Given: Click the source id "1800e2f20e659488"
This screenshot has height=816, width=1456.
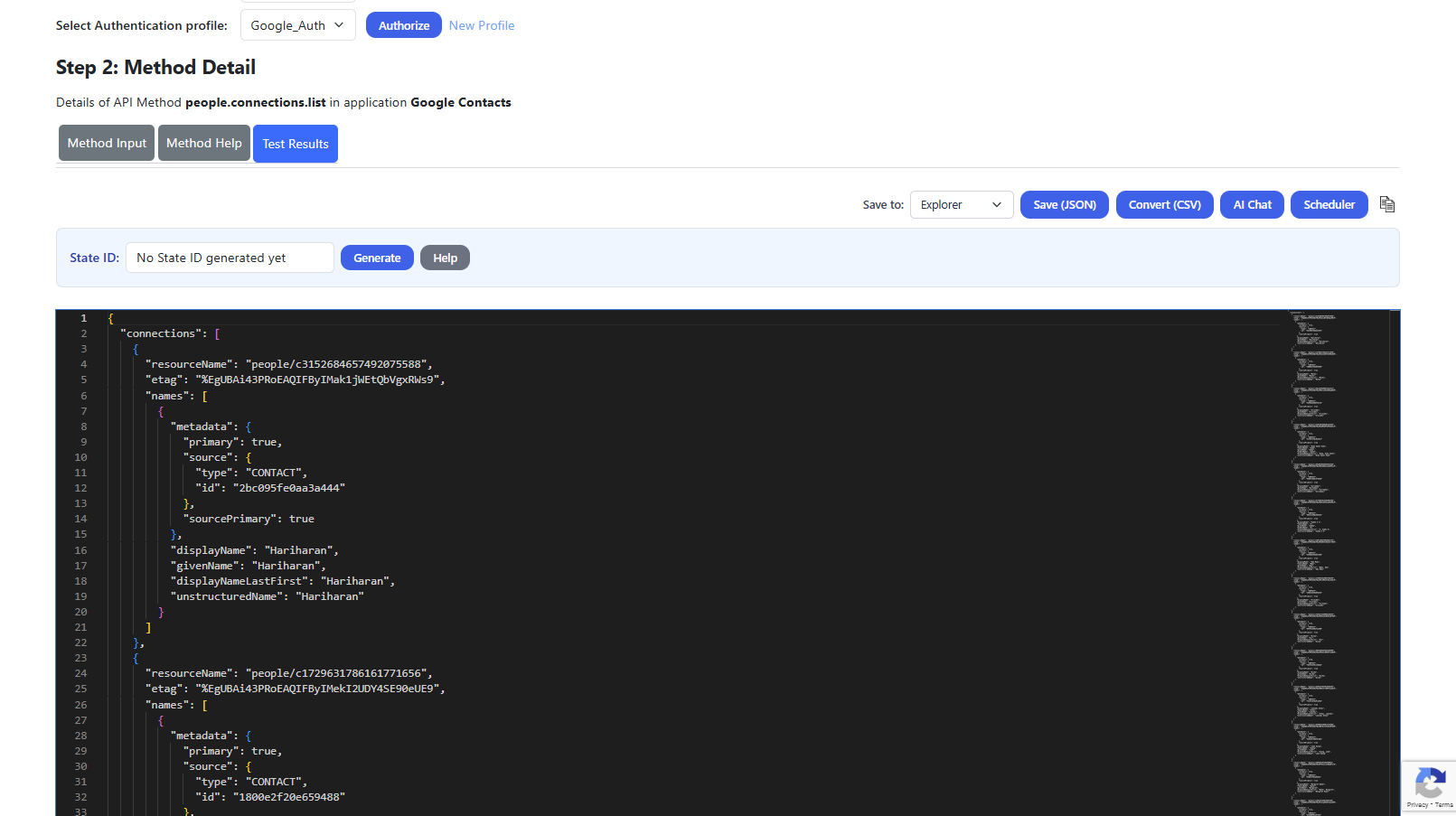Looking at the screenshot, I should pos(289,797).
